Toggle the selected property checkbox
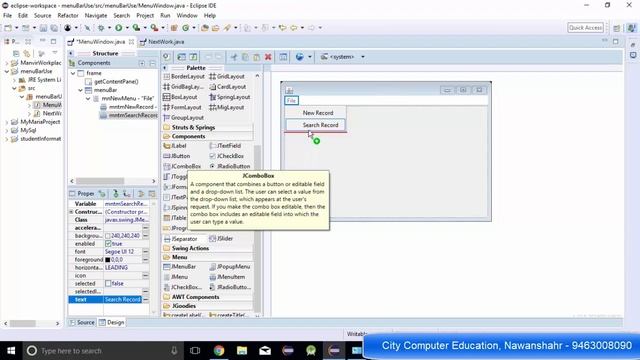This screenshot has width=640, height=360. pos(108,283)
